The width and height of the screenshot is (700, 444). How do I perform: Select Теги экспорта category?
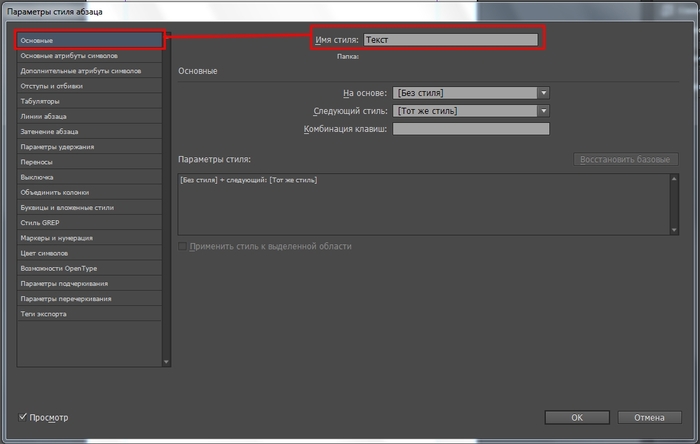point(89,314)
